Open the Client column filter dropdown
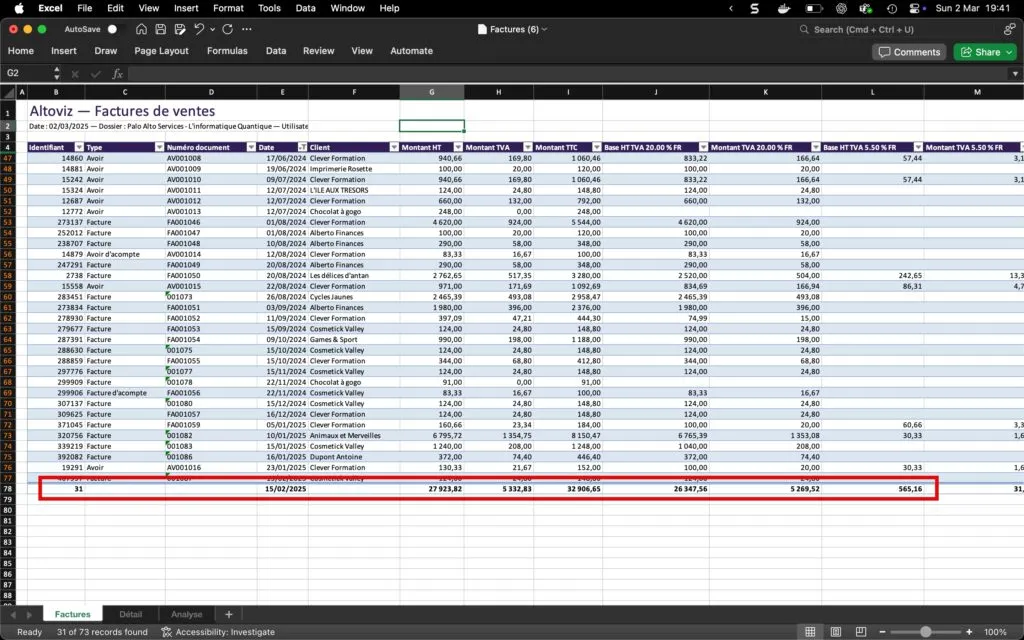The height and width of the screenshot is (640, 1024). click(394, 148)
